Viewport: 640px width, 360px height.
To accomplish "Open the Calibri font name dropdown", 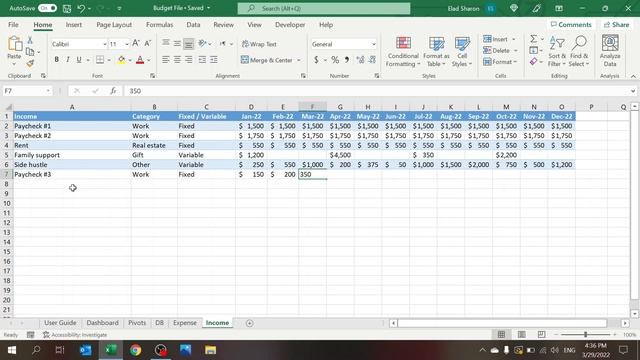I will (104, 44).
